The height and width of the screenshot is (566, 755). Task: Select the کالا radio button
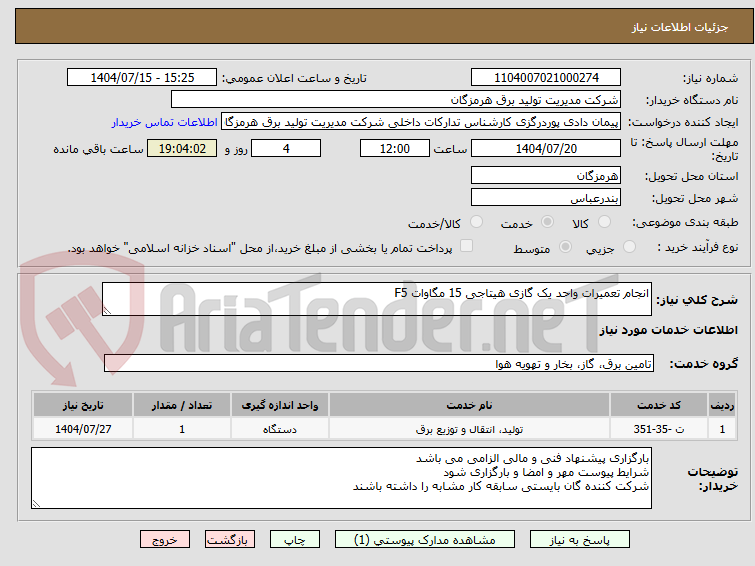604,222
